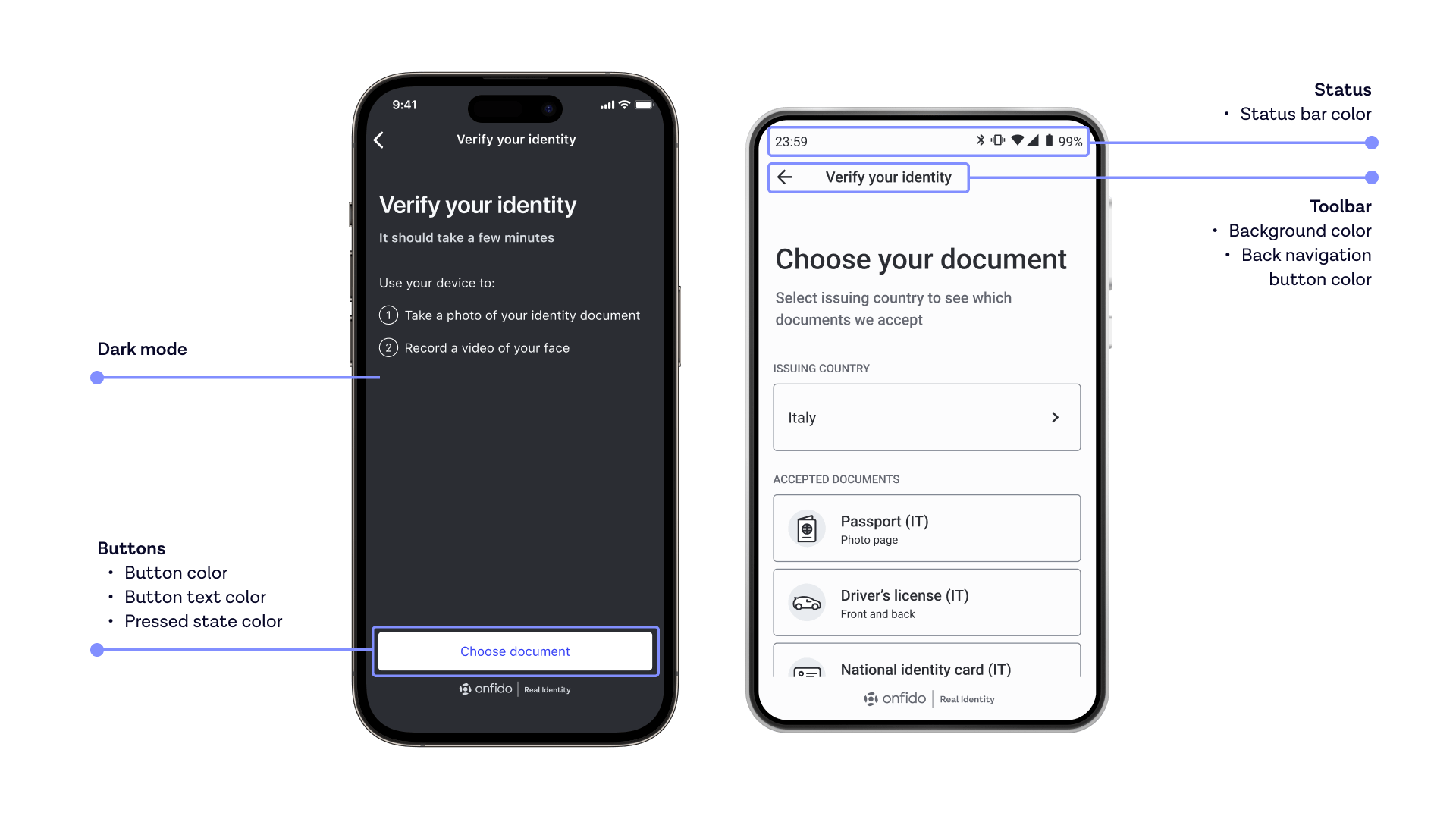Click the Onfido Real Identity logo (iOS)
1456x819 pixels.
(515, 689)
